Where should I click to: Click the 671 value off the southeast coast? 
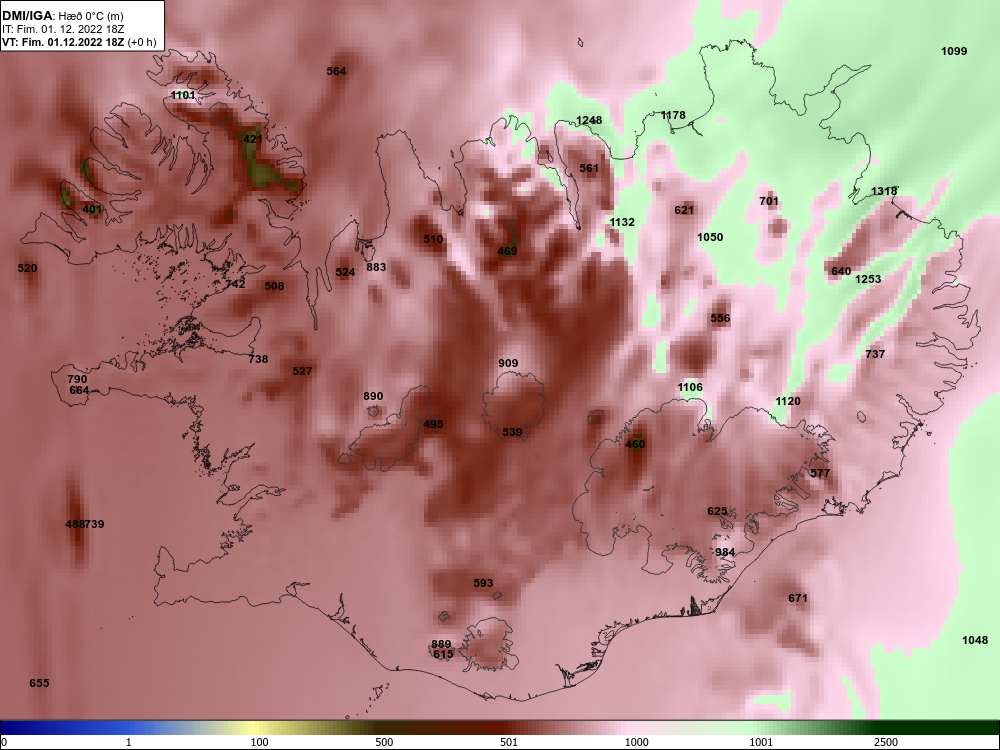pos(798,598)
